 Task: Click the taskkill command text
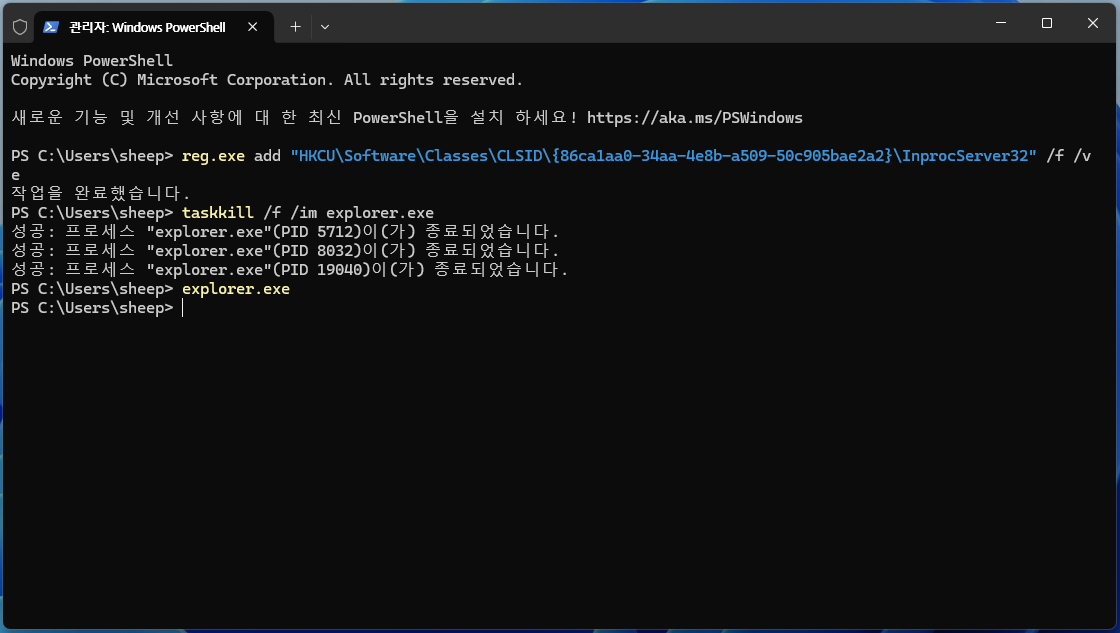coord(217,213)
